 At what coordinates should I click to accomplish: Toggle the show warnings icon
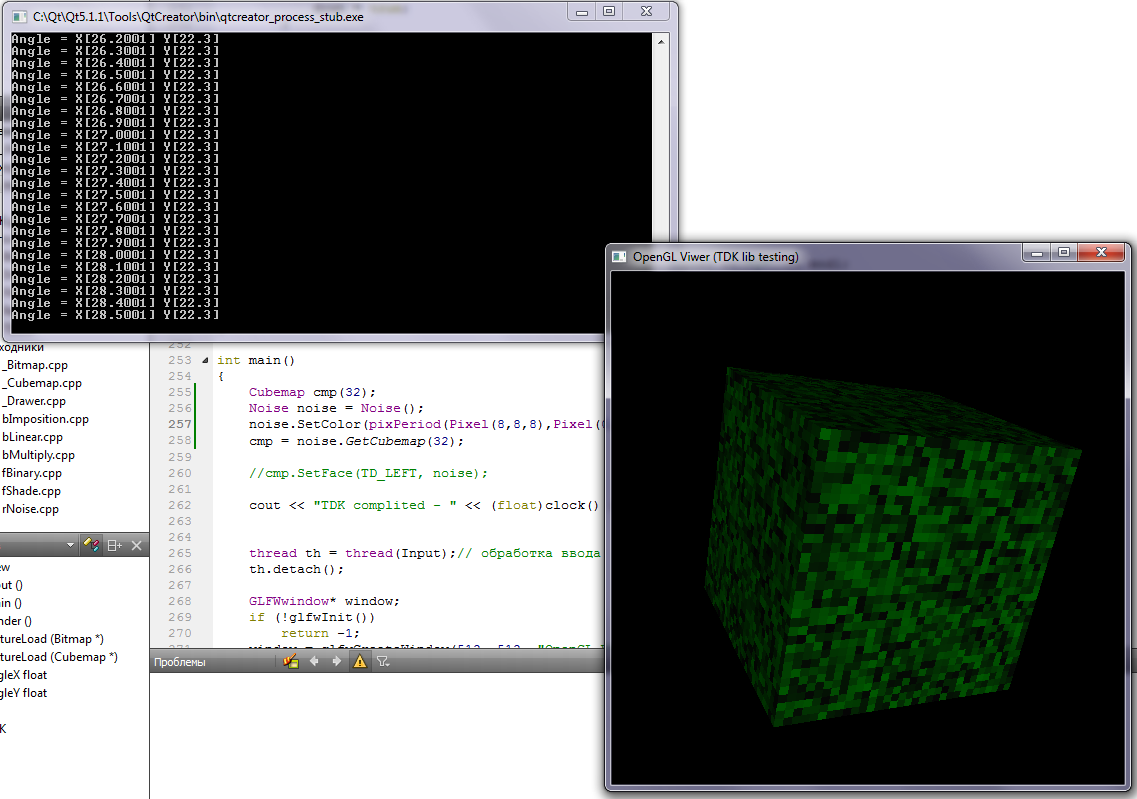pos(360,661)
